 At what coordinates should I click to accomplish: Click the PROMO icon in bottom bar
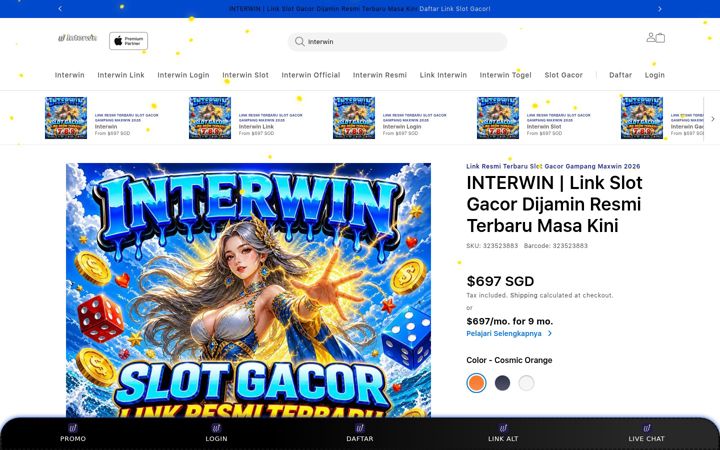73,428
